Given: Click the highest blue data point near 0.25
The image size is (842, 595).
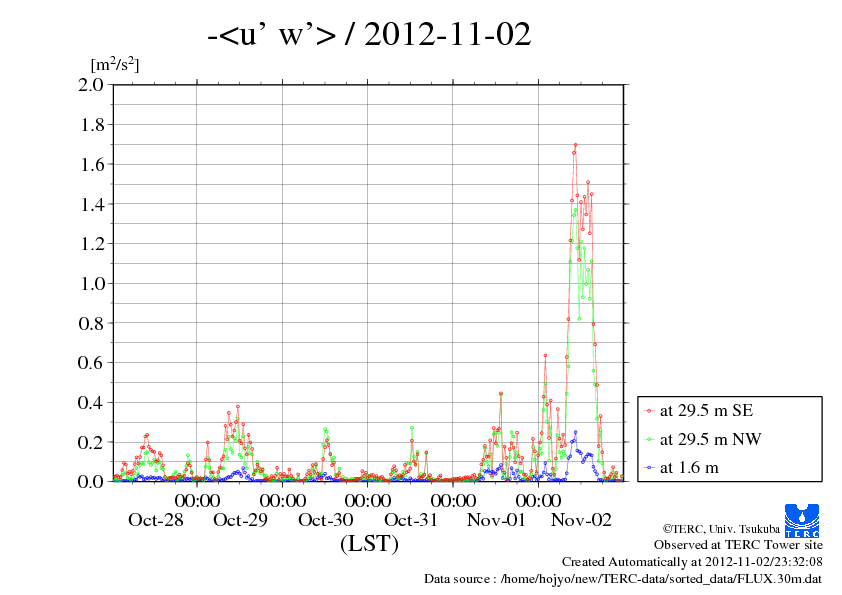Looking at the screenshot, I should coord(576,432).
